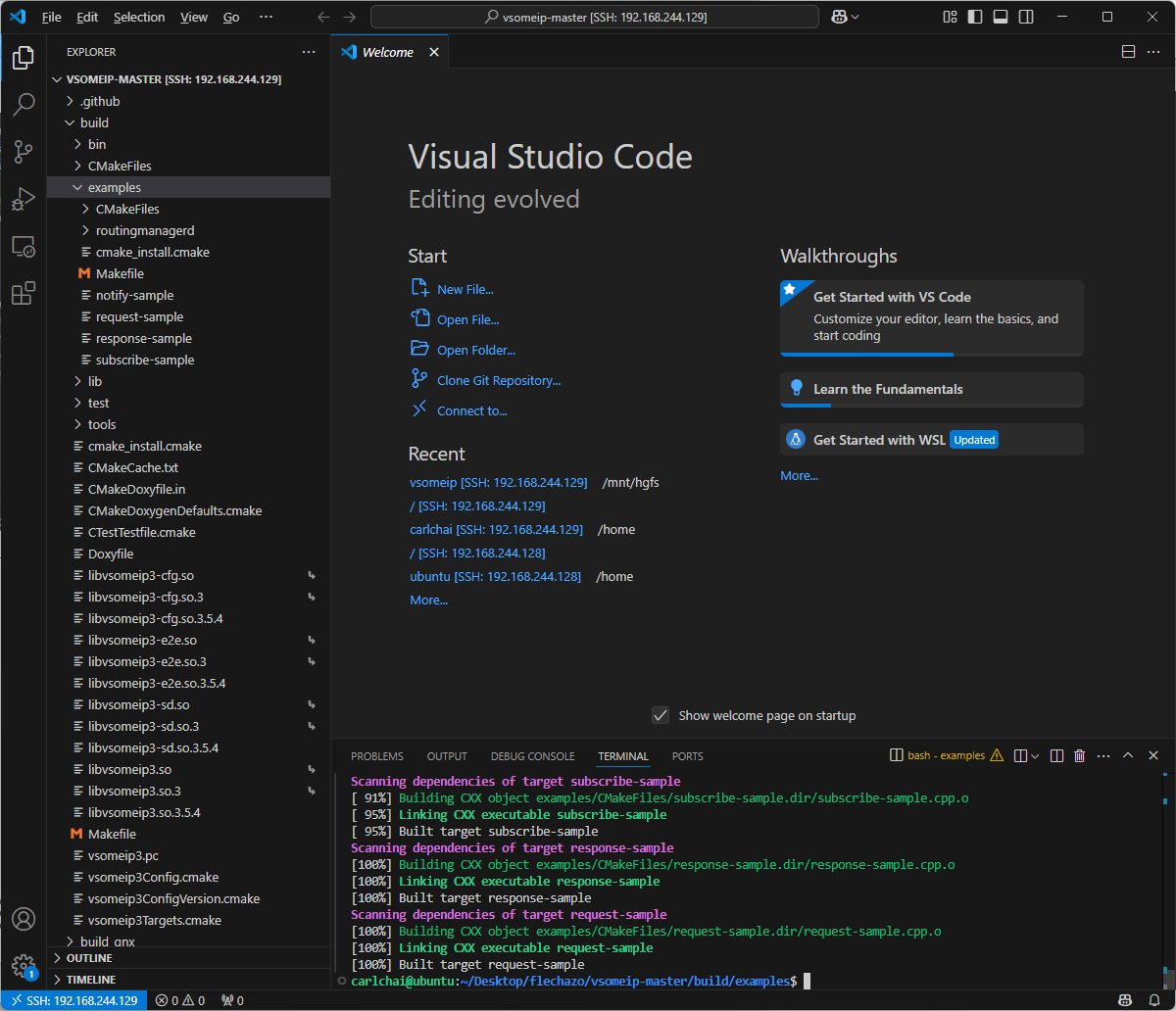Viewport: 1176px width, 1011px height.
Task: Open the request-sample file in explorer
Action: (x=188, y=316)
